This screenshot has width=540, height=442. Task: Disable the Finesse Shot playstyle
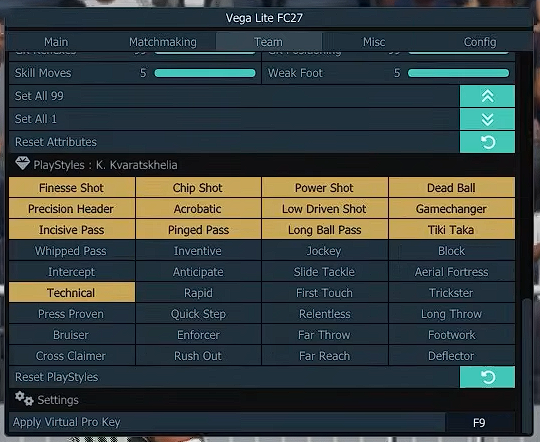click(x=72, y=188)
